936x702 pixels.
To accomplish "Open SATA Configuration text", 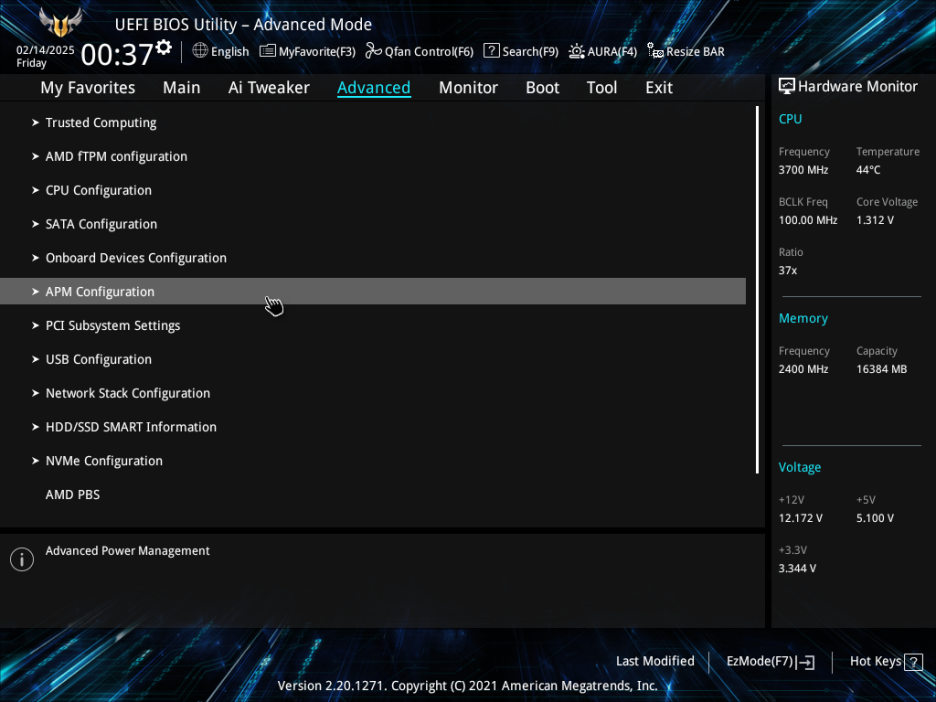I will pyautogui.click(x=101, y=224).
